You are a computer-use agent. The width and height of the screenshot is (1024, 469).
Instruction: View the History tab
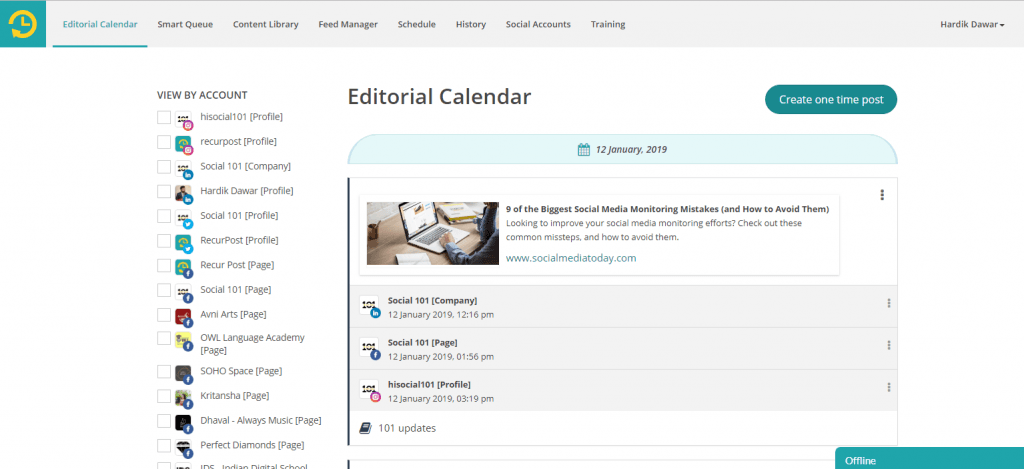pos(471,24)
